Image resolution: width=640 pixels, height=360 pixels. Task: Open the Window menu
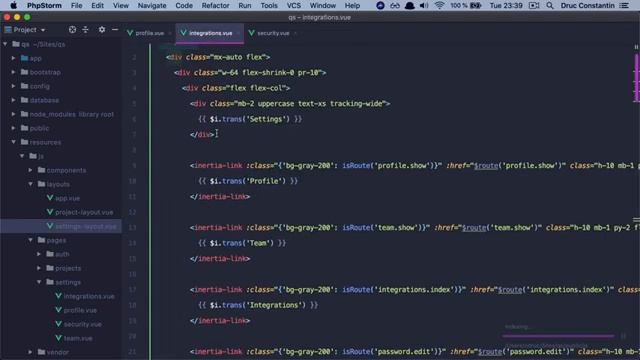pyautogui.click(x=322, y=5)
